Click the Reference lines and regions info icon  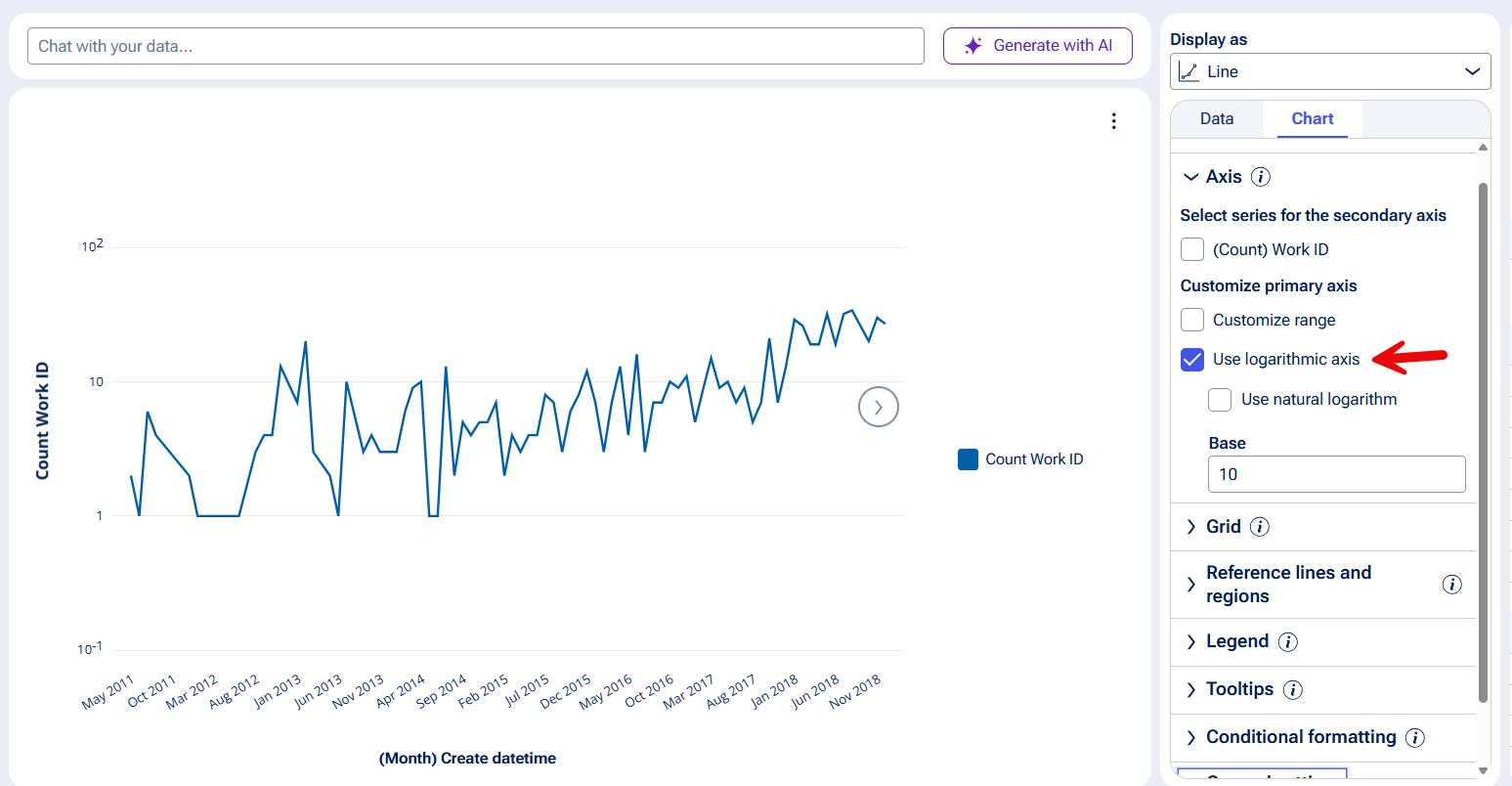point(1451,585)
